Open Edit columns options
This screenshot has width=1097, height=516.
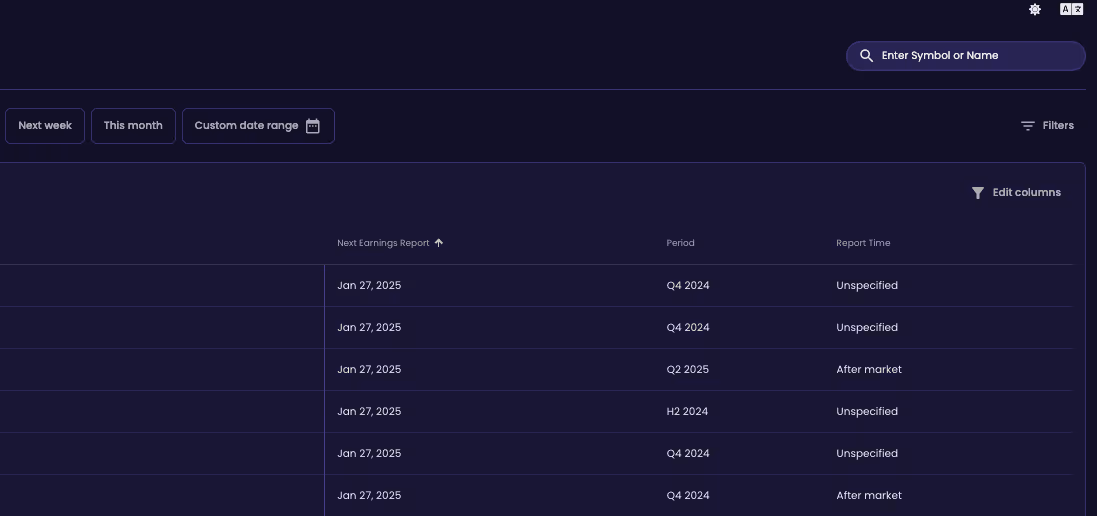point(1016,193)
